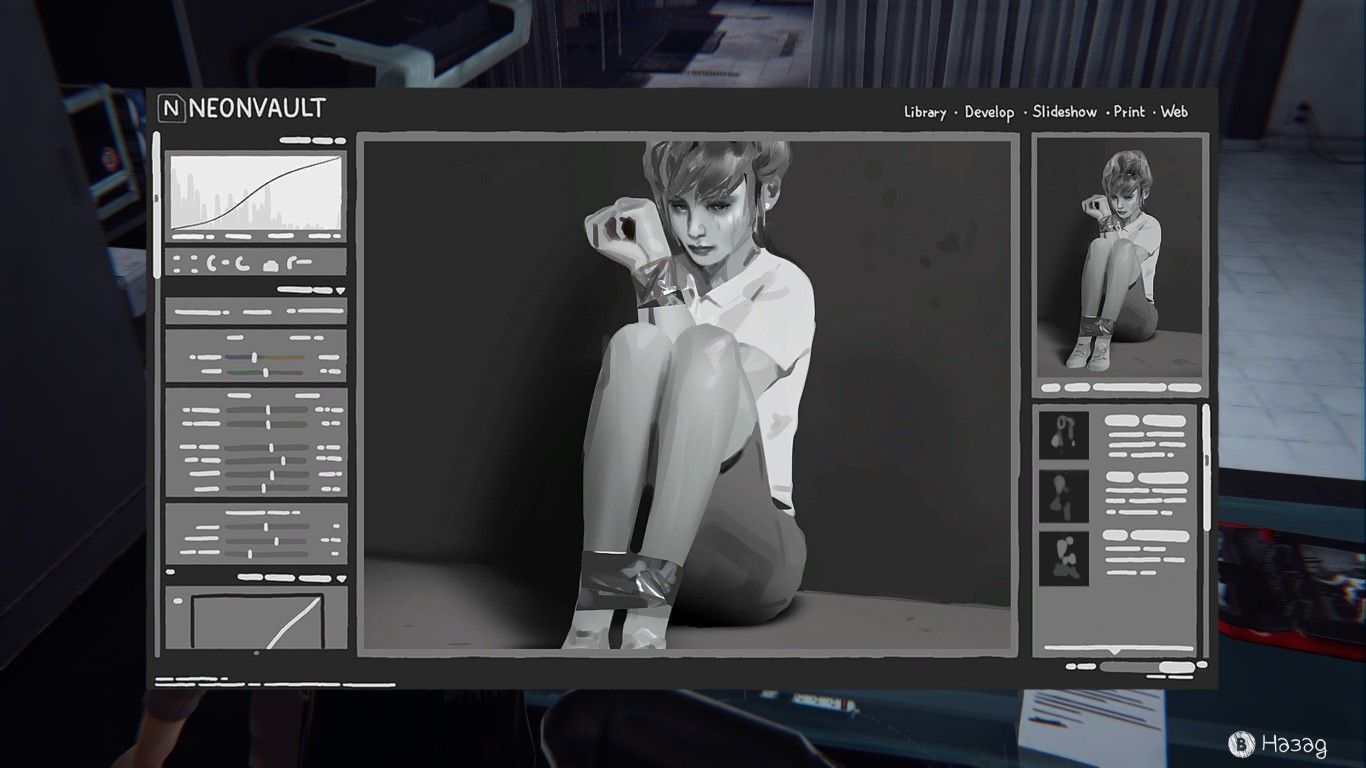Click the last slider in the six-slider panel

click(x=267, y=488)
